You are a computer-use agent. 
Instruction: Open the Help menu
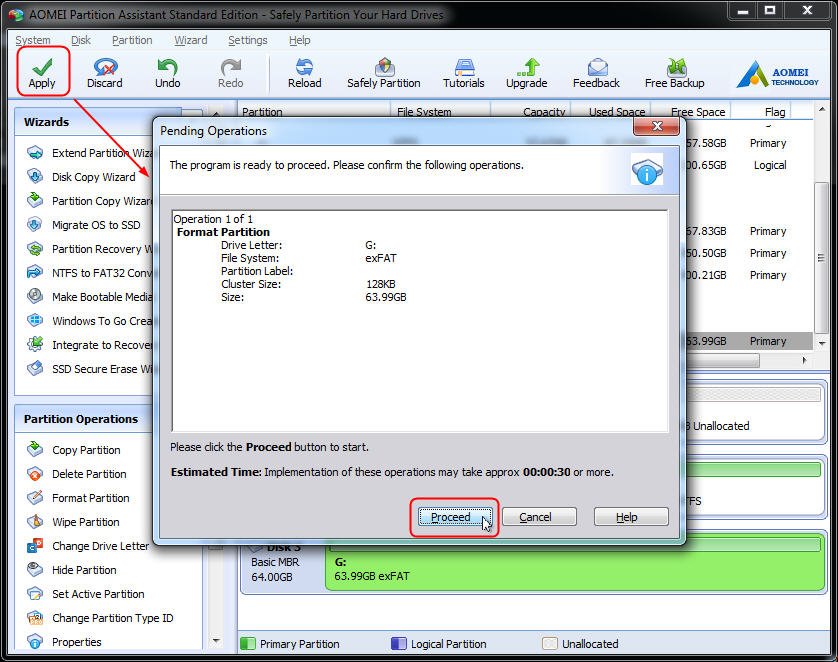coord(299,40)
